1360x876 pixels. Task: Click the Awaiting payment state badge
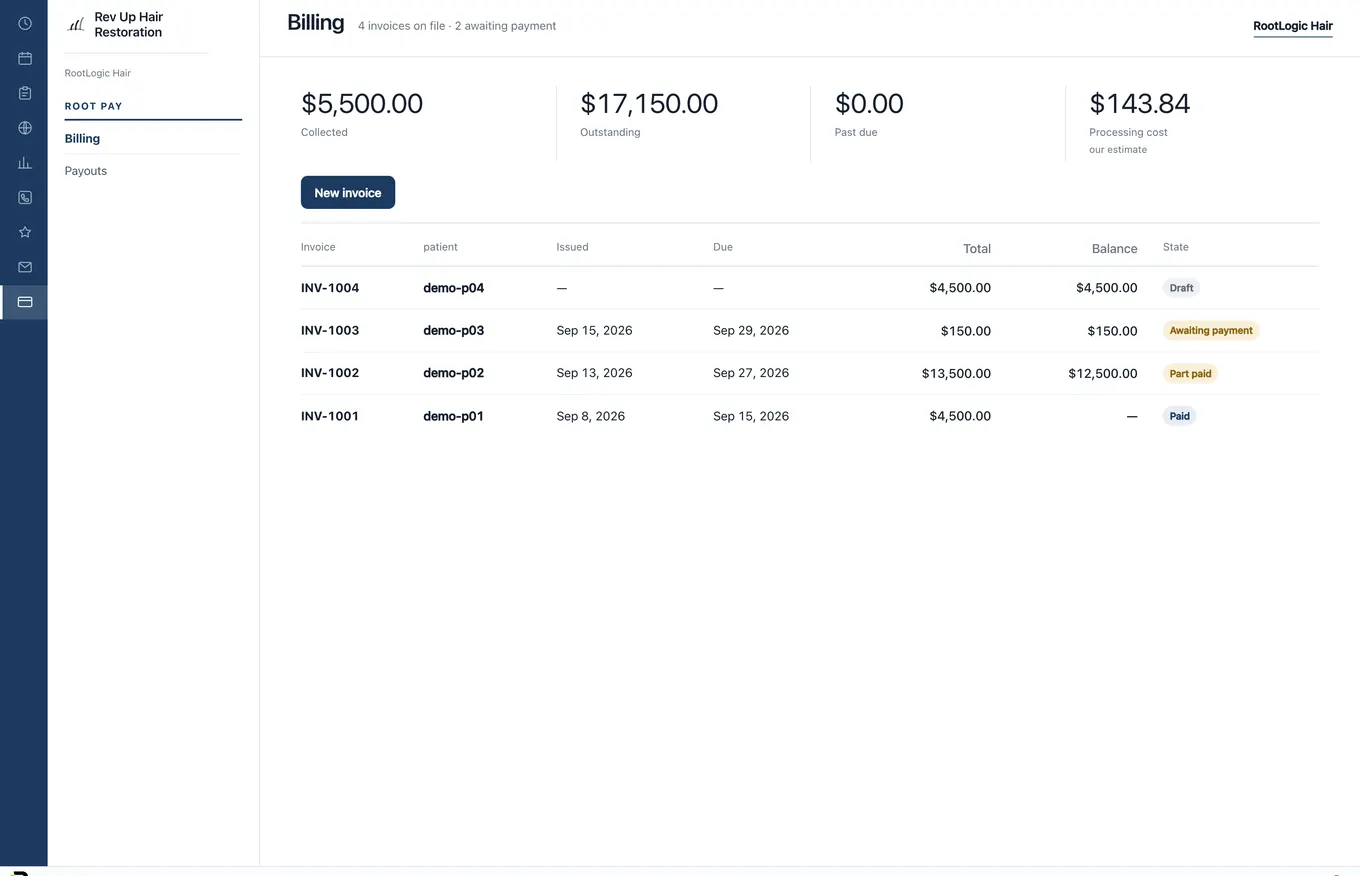(1211, 331)
